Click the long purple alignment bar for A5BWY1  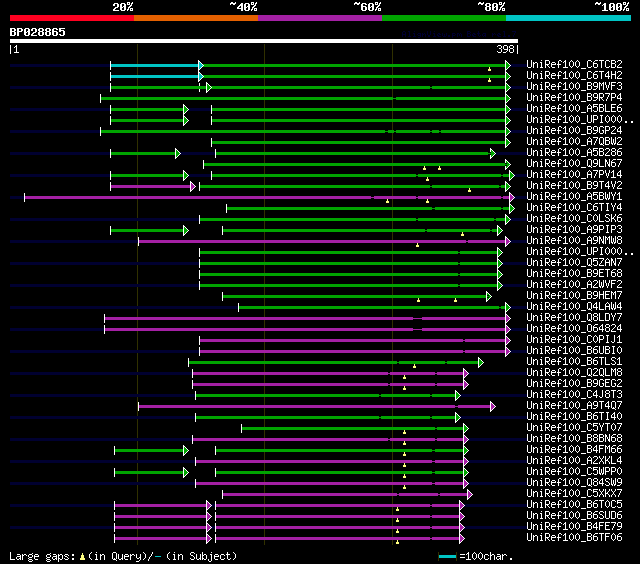click(267, 198)
